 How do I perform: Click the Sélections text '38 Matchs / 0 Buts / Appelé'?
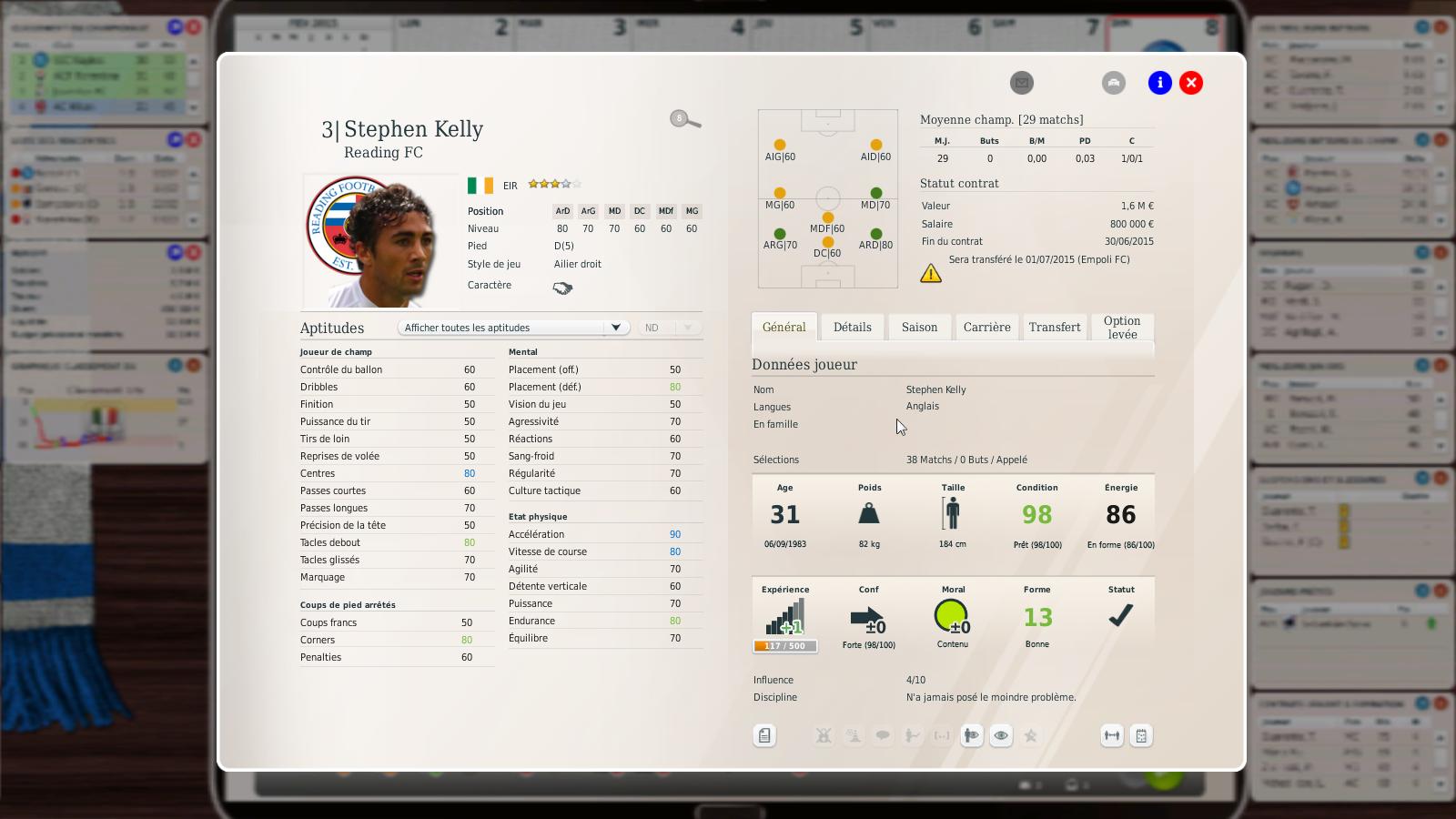pos(966,460)
